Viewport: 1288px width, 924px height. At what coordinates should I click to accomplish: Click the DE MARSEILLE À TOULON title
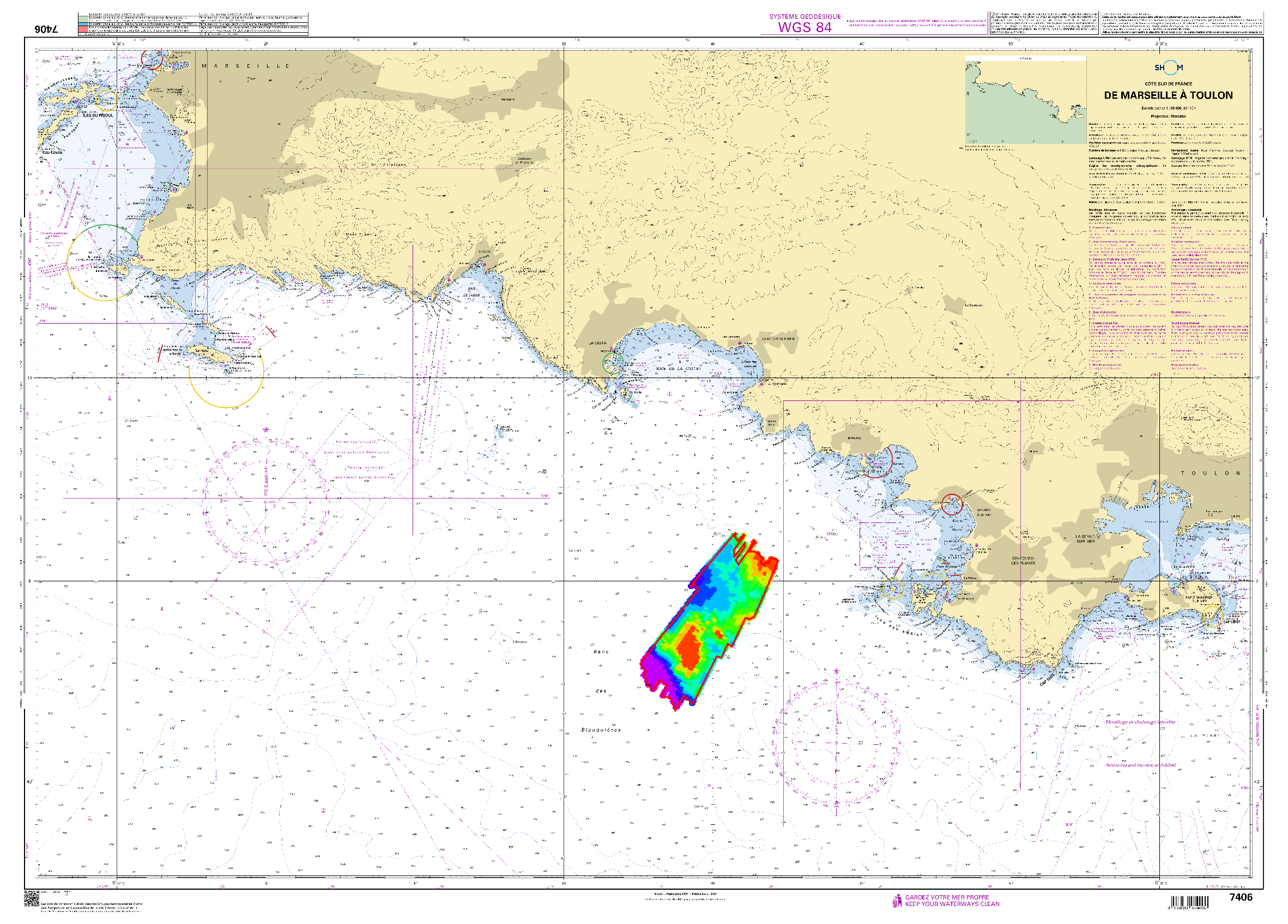[1168, 95]
